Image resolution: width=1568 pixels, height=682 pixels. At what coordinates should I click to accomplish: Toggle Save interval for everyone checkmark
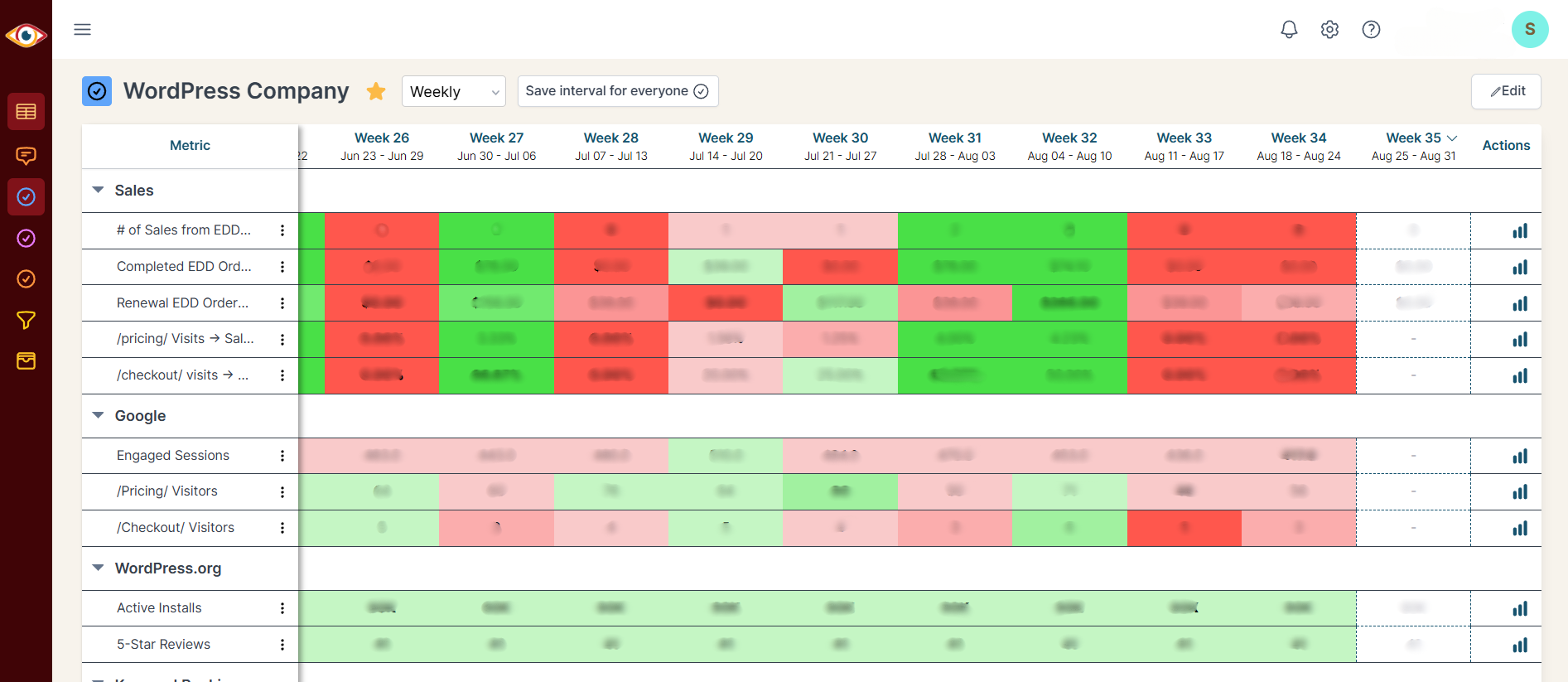pos(701,91)
